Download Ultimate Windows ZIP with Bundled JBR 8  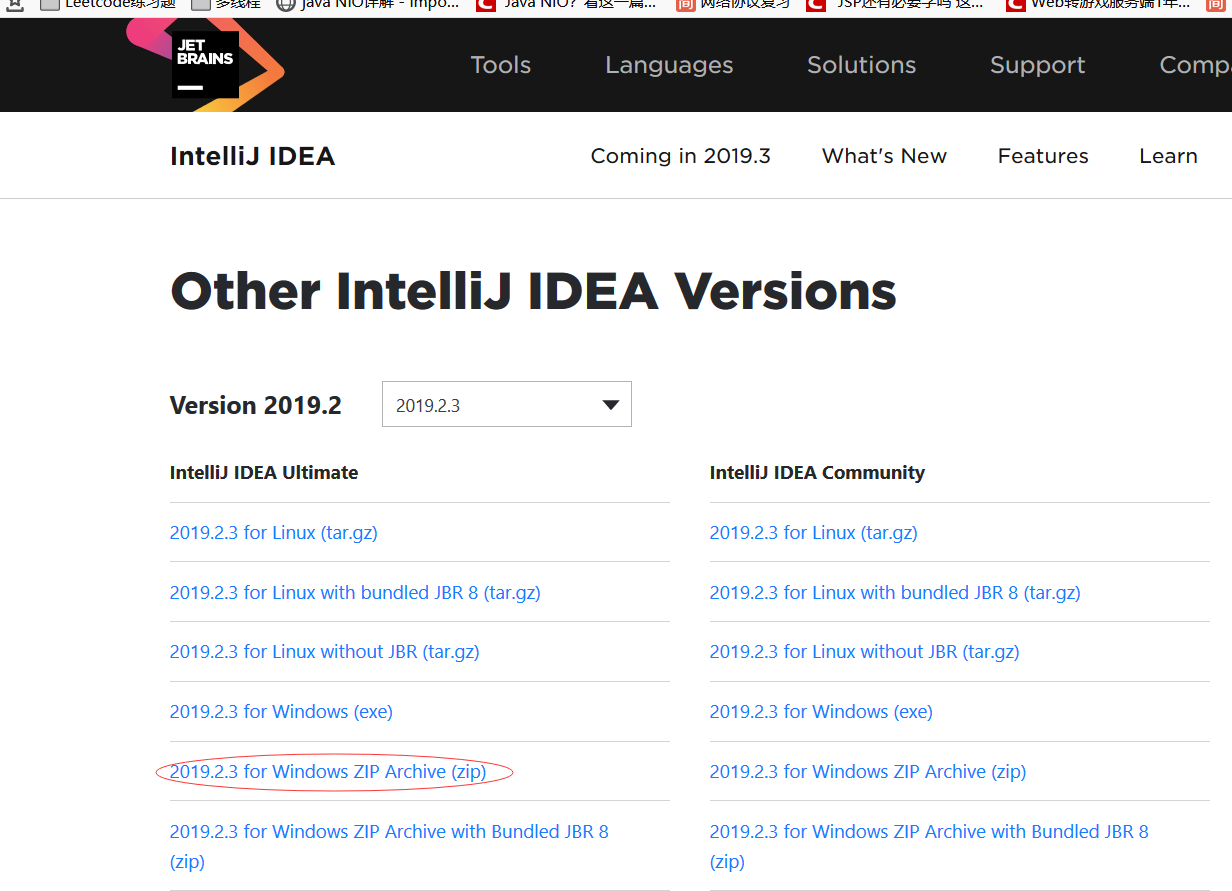389,846
